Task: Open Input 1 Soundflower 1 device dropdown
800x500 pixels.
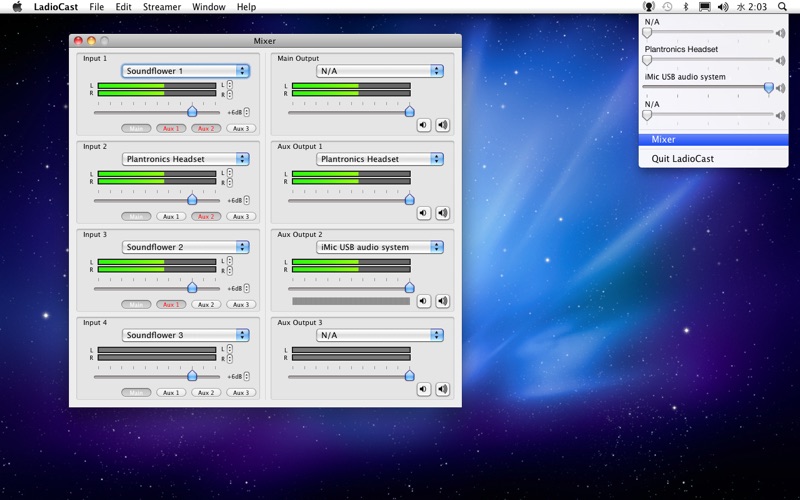Action: tap(186, 71)
